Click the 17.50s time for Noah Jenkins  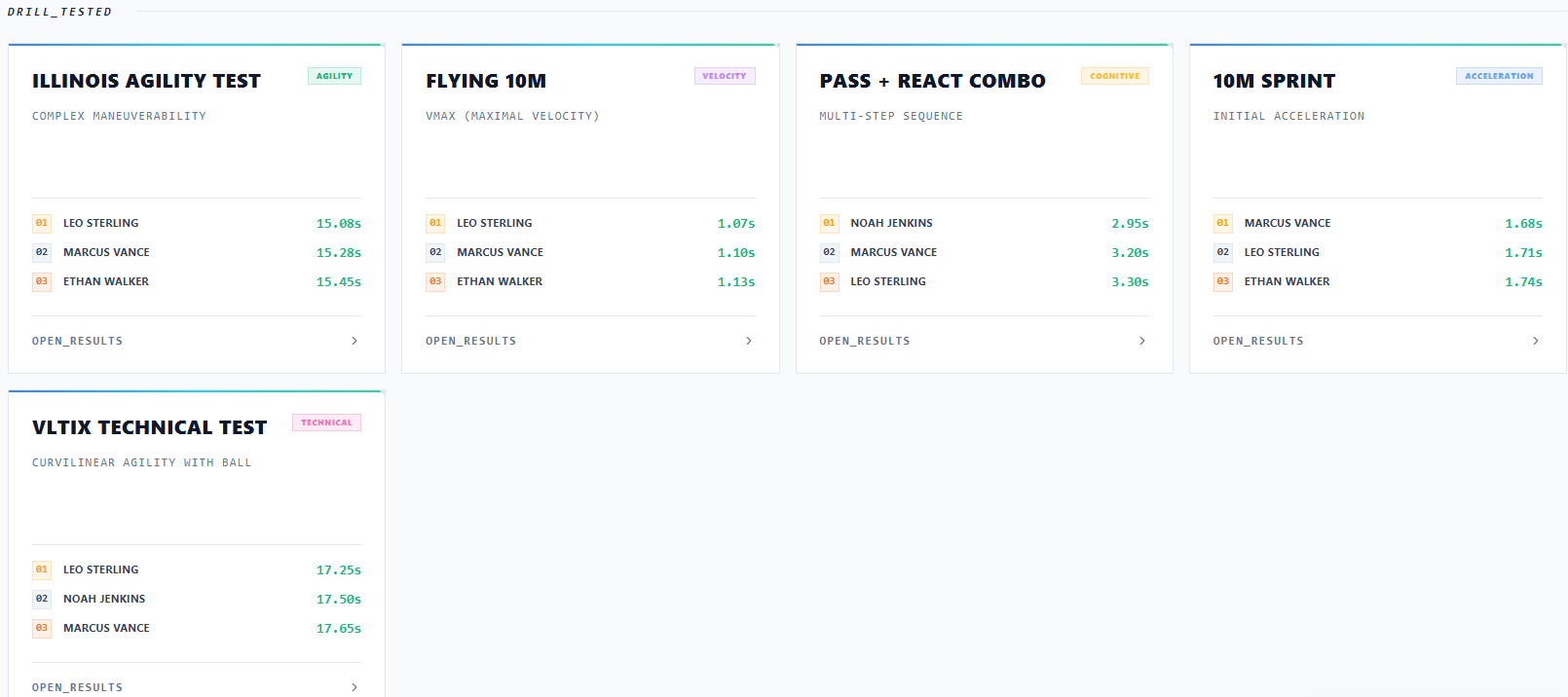tap(339, 599)
